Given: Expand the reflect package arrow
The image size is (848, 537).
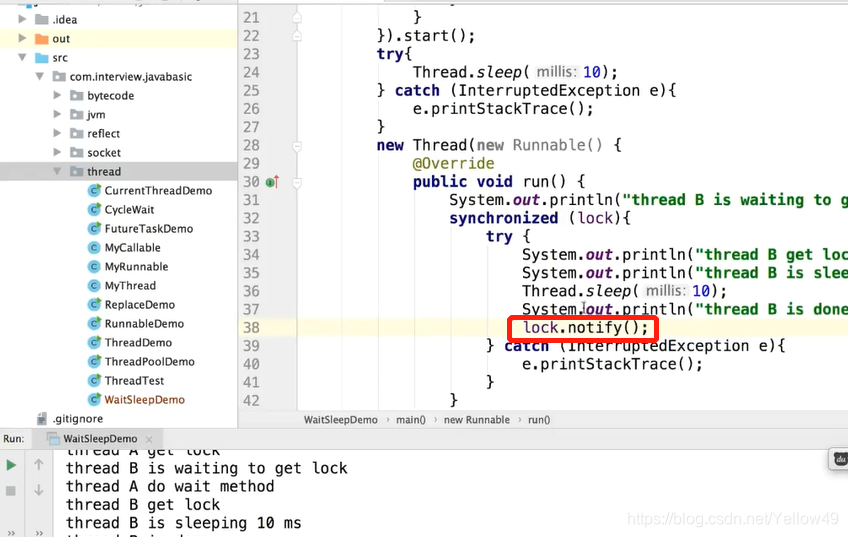Looking at the screenshot, I should point(57,133).
